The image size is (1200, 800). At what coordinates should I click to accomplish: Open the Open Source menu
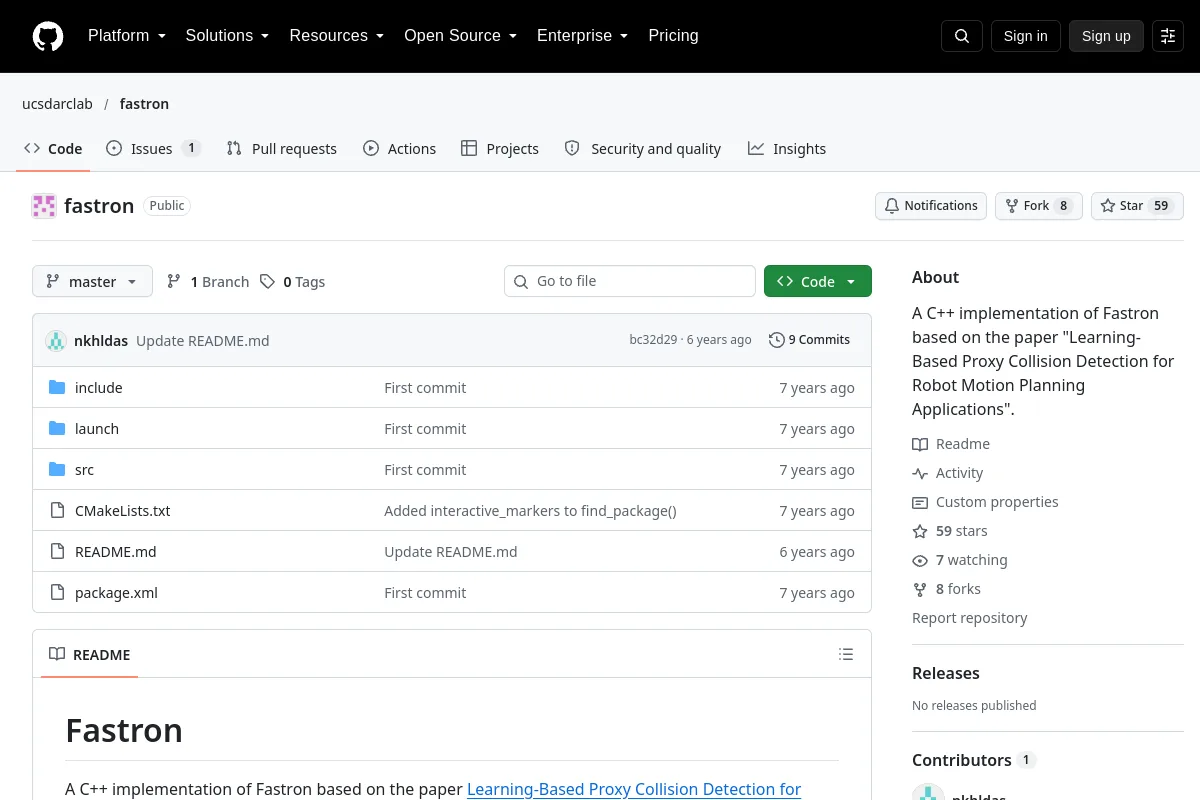tap(460, 36)
